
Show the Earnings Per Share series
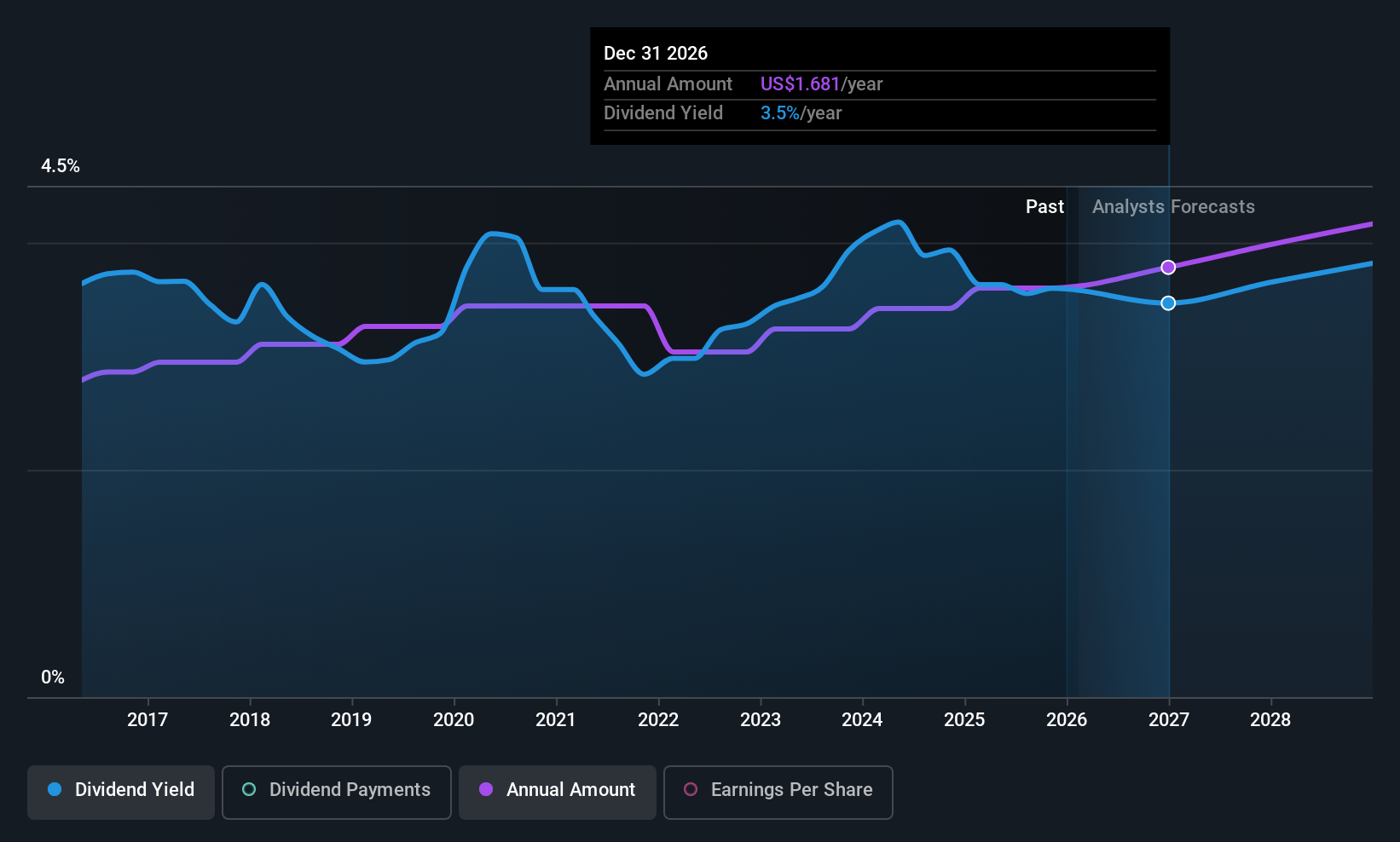click(778, 792)
